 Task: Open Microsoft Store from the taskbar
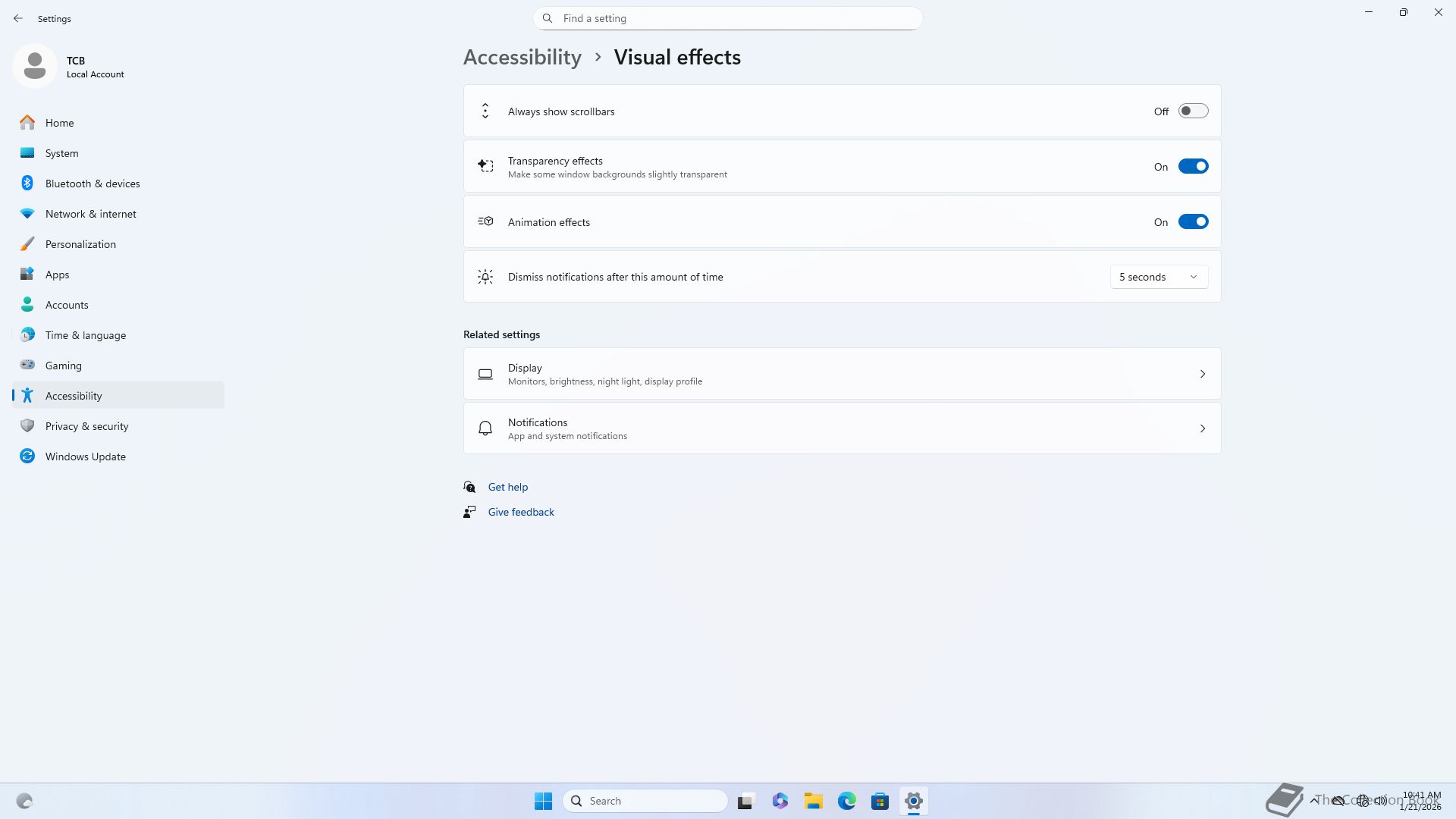point(880,801)
